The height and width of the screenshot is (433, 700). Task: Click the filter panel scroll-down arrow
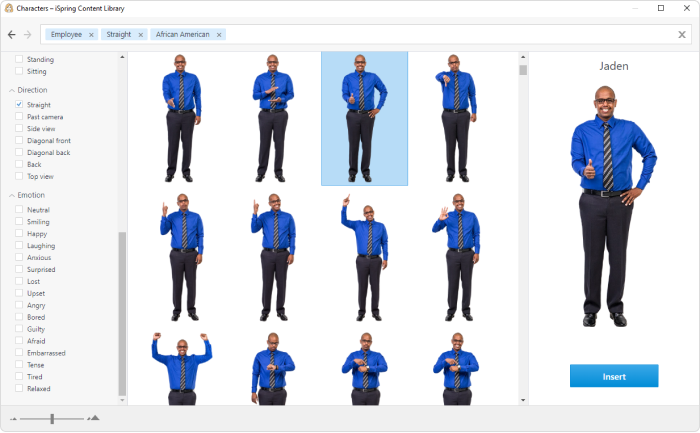pyautogui.click(x=122, y=400)
